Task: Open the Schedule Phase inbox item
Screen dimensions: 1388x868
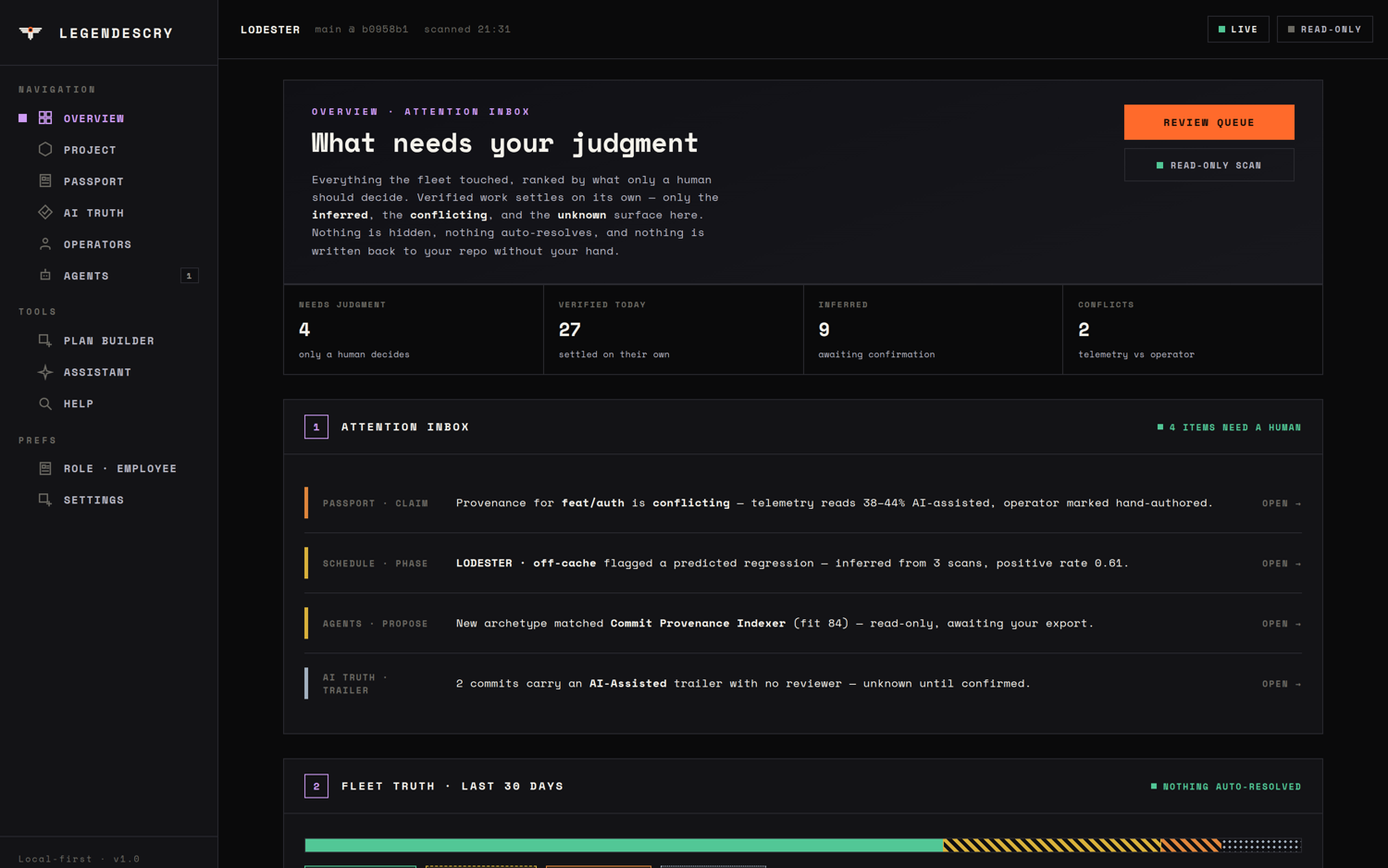Action: [x=802, y=564]
